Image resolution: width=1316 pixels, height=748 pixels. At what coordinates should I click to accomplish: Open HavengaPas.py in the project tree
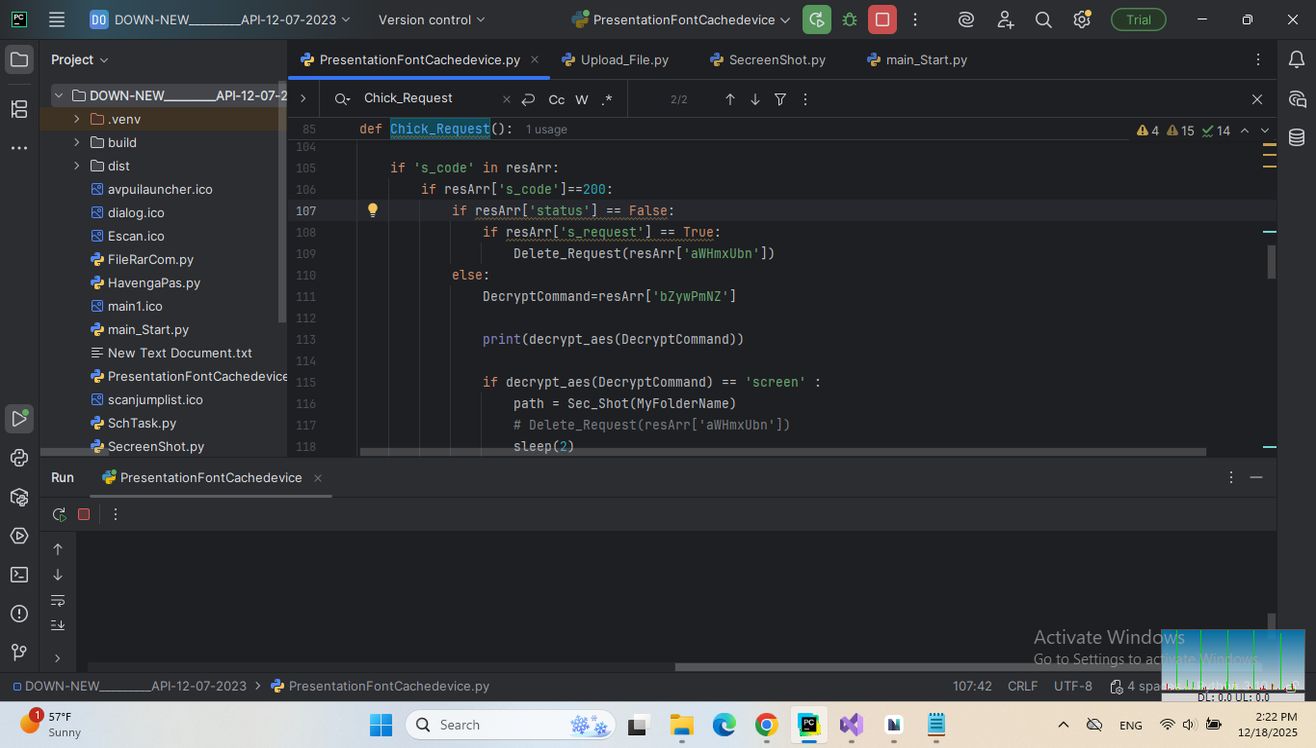[x=153, y=283]
